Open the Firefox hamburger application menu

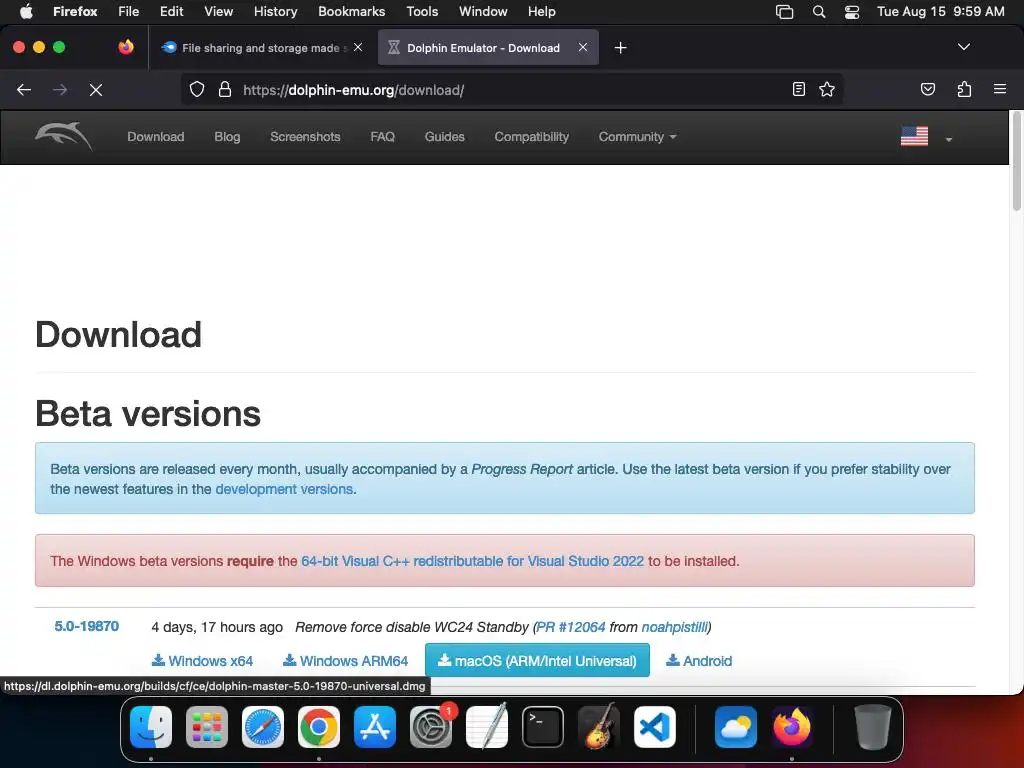(x=1000, y=89)
